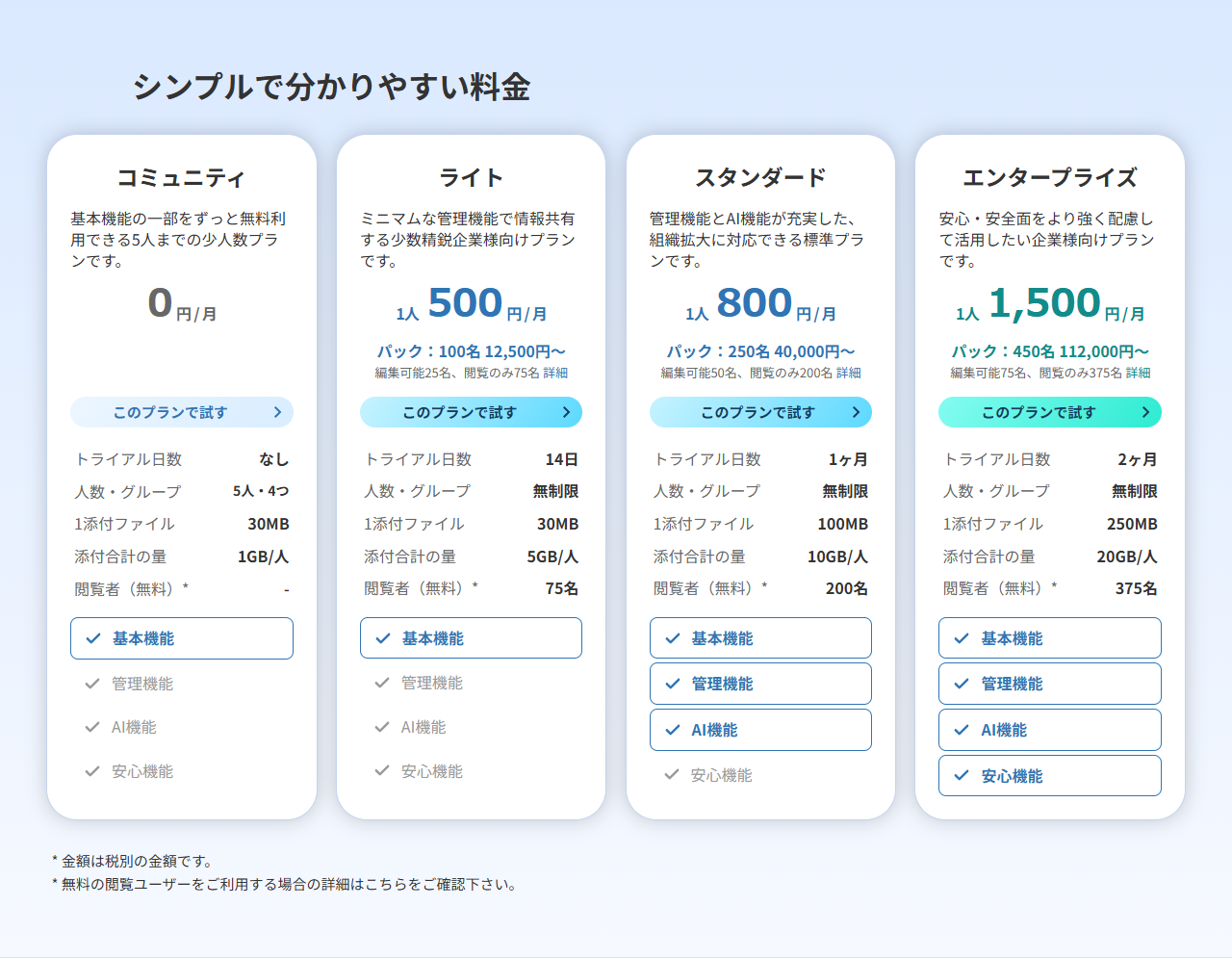Click greyed 管理機能 in ライト card

432,683
